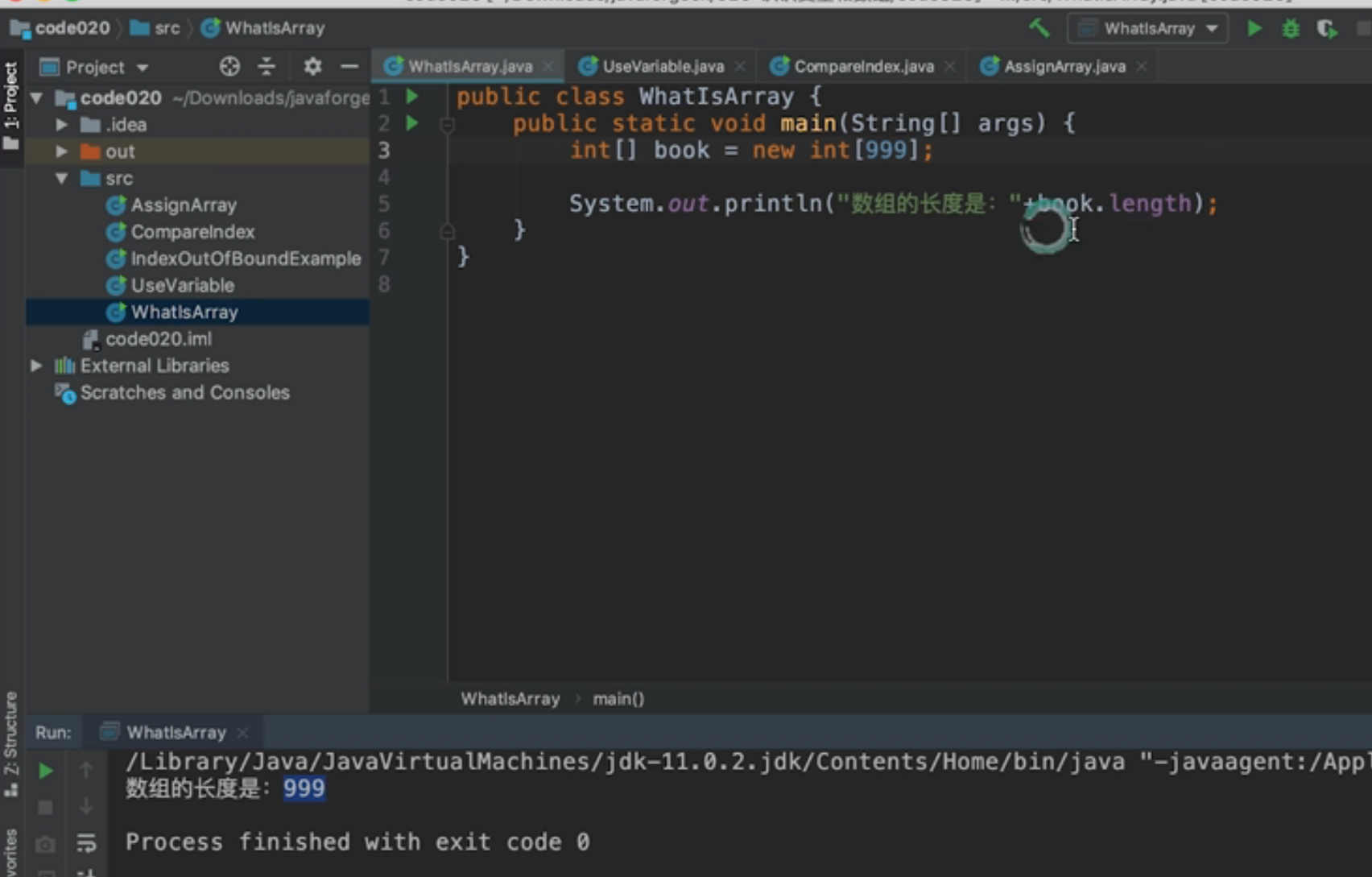The image size is (1372, 877).
Task: Close the UseVariable.java tab
Action: pos(740,66)
